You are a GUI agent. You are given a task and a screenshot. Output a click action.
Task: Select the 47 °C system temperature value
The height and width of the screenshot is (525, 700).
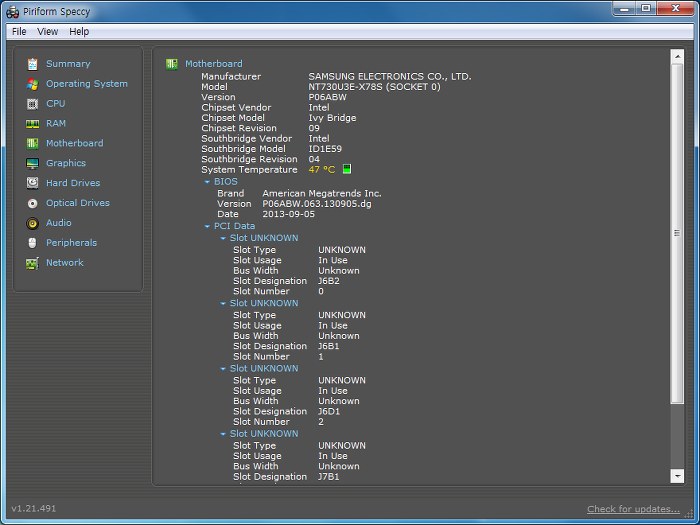coord(321,170)
